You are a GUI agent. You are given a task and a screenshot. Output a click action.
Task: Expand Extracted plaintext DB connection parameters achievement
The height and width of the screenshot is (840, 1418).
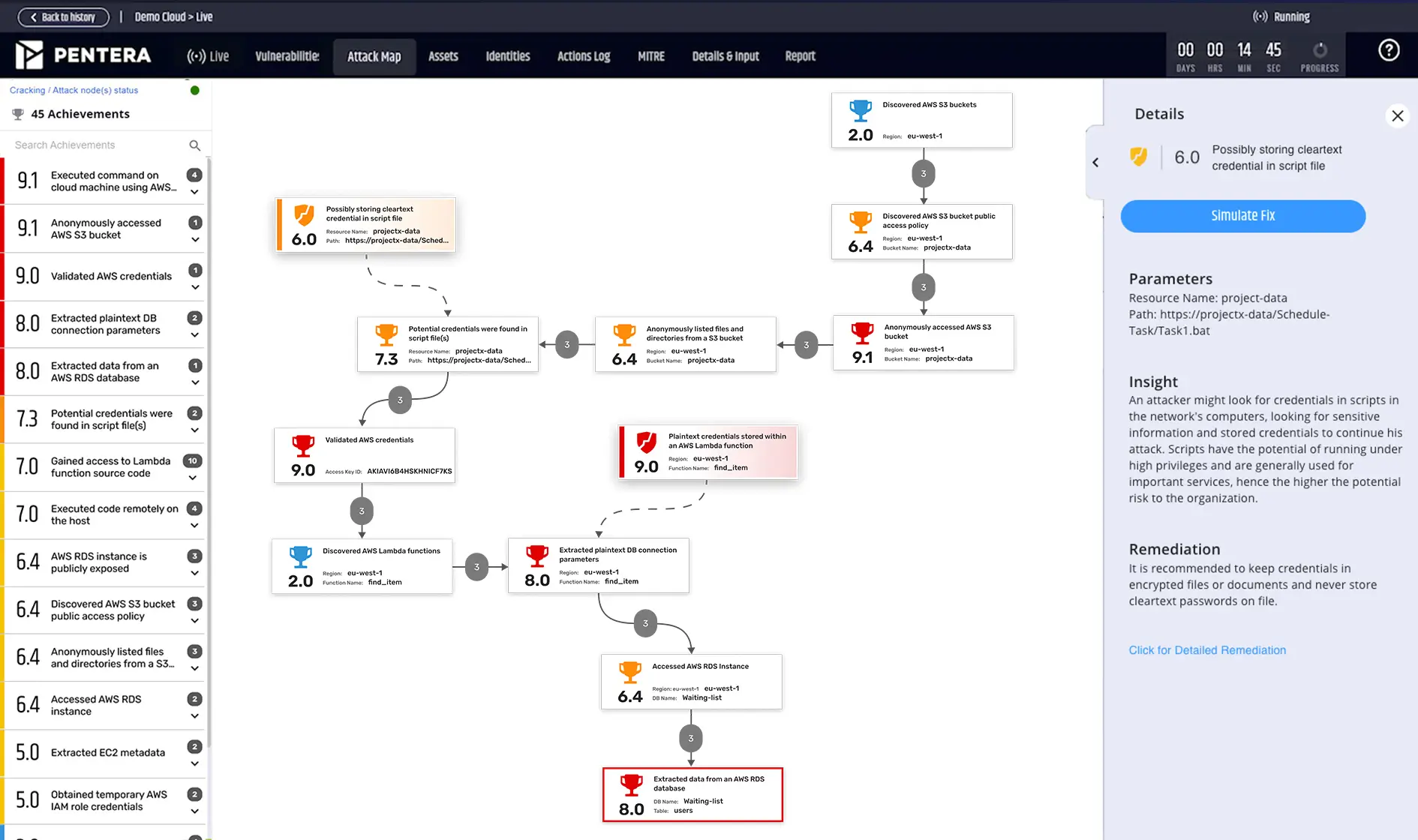194,335
